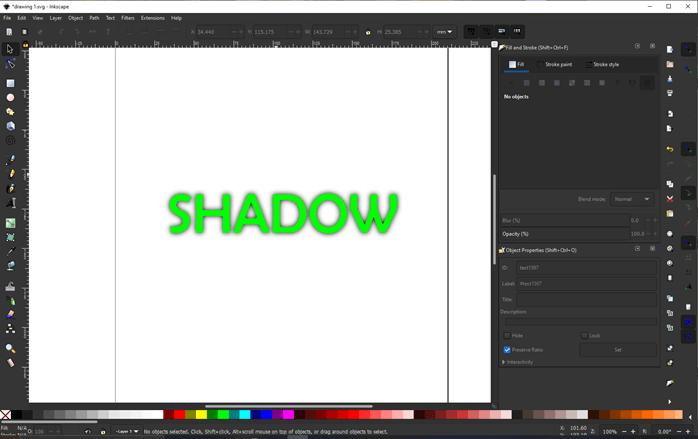Uncheck the Preserve Ratio checkbox
The image size is (698, 439).
(507, 350)
